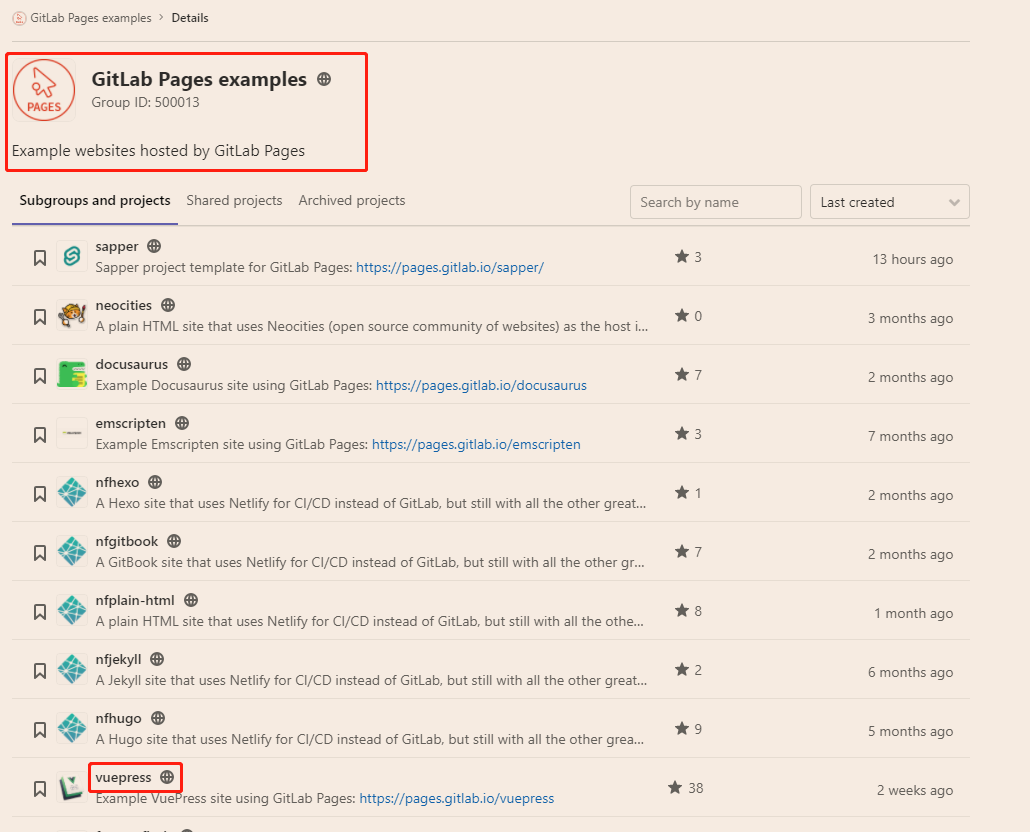This screenshot has height=832, width=1030.
Task: Click the globe visibility icon next to nfhugo
Action: tap(158, 718)
